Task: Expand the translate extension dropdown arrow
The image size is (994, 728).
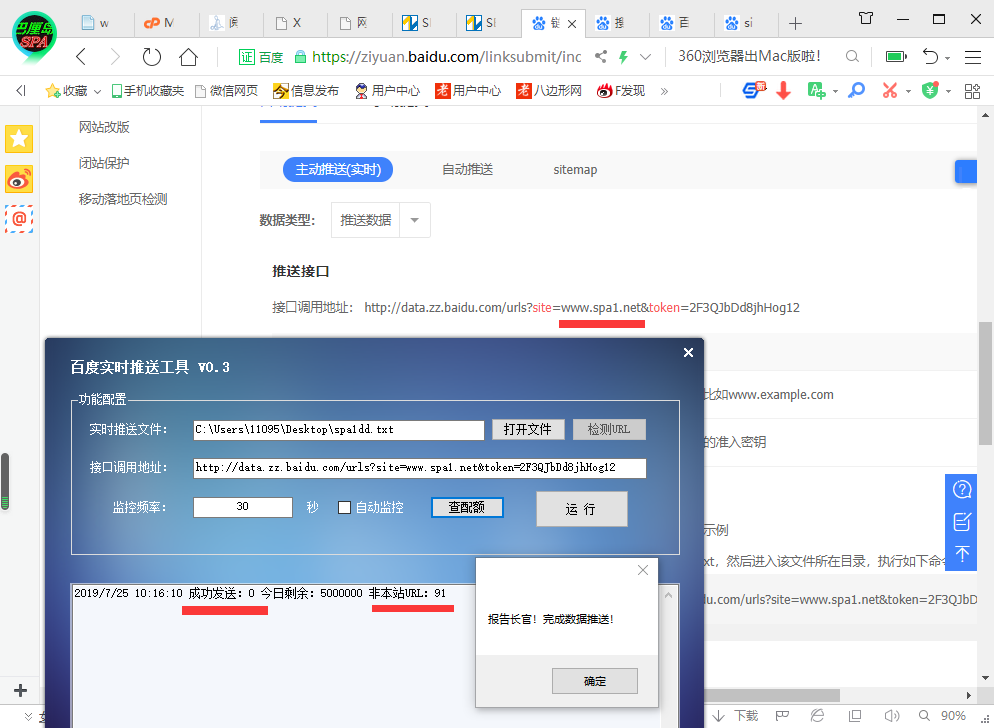Action: click(x=836, y=92)
